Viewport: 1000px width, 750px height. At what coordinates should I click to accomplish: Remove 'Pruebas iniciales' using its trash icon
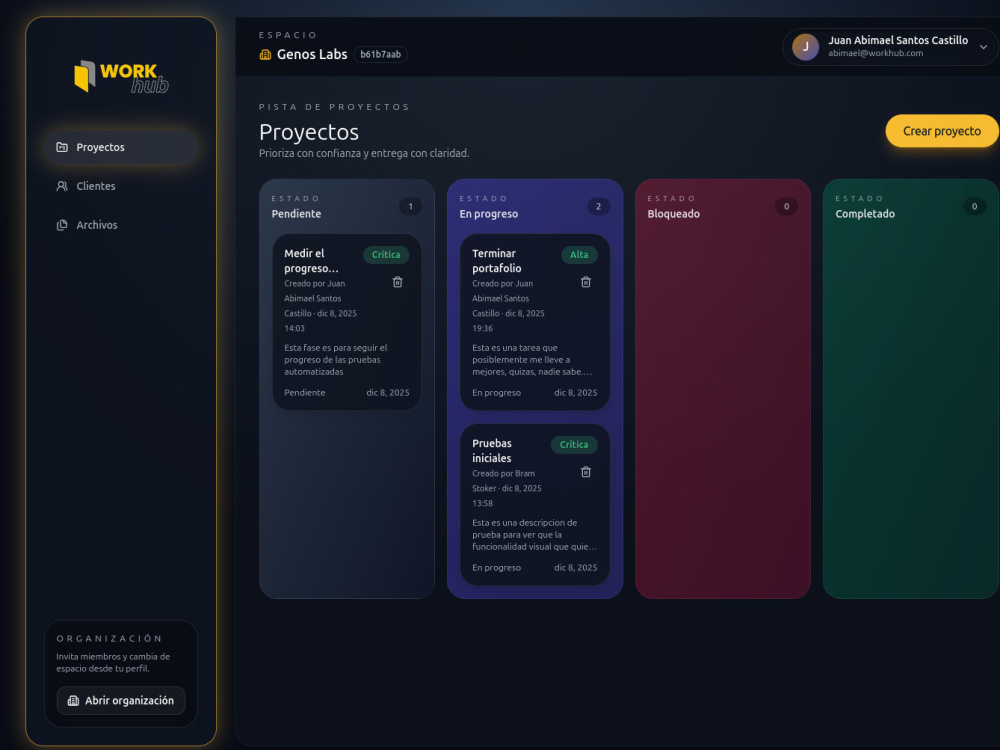coord(585,471)
